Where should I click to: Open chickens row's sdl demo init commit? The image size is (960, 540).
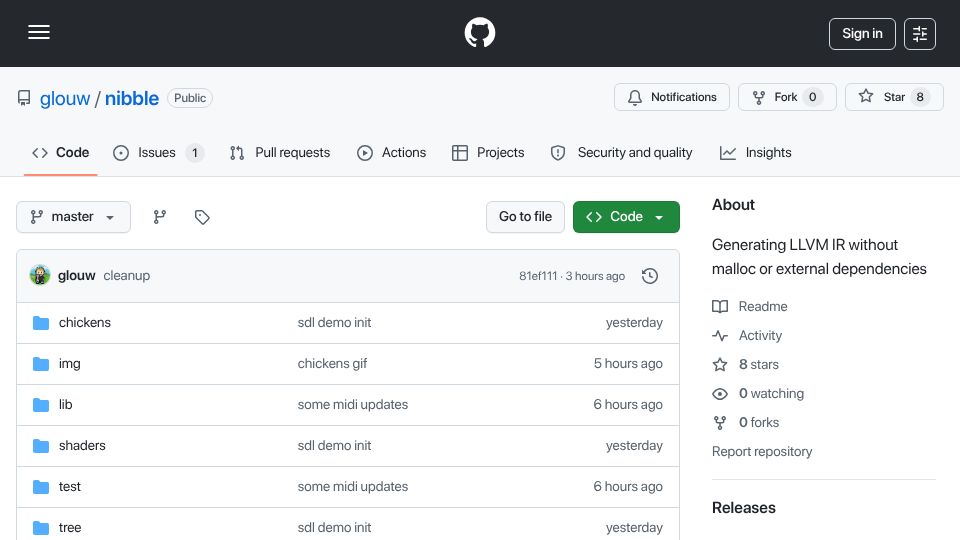tap(334, 323)
